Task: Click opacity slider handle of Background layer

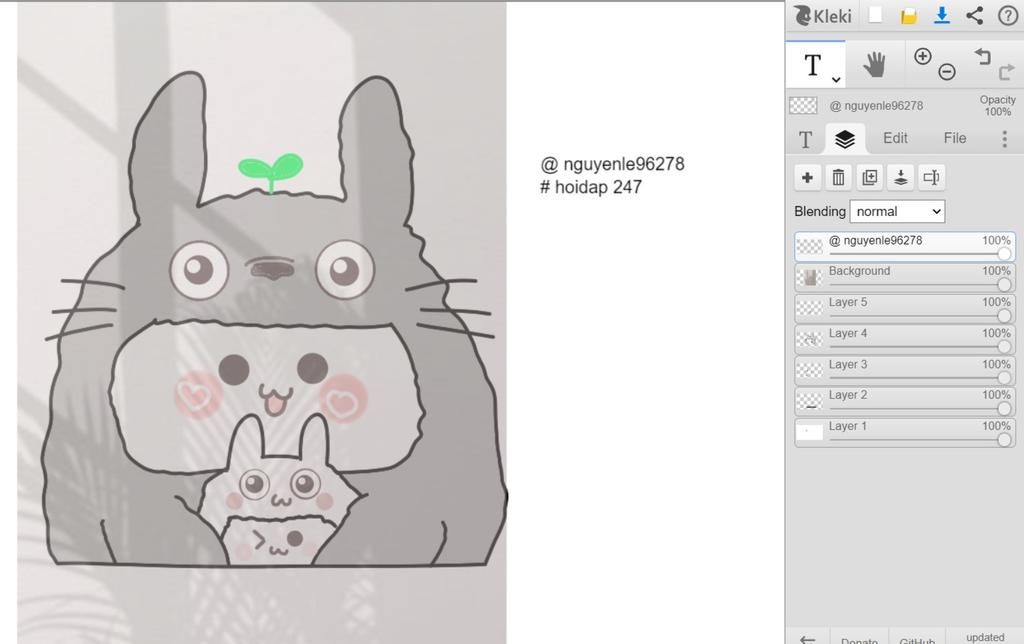Action: [1004, 284]
